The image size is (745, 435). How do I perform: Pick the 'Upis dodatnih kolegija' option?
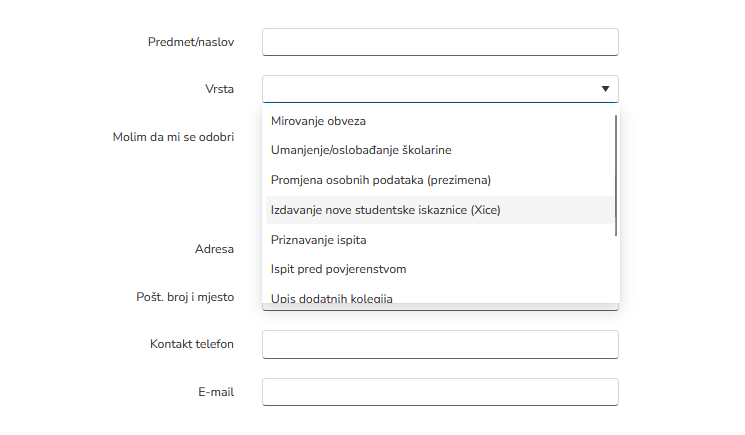coord(332,297)
